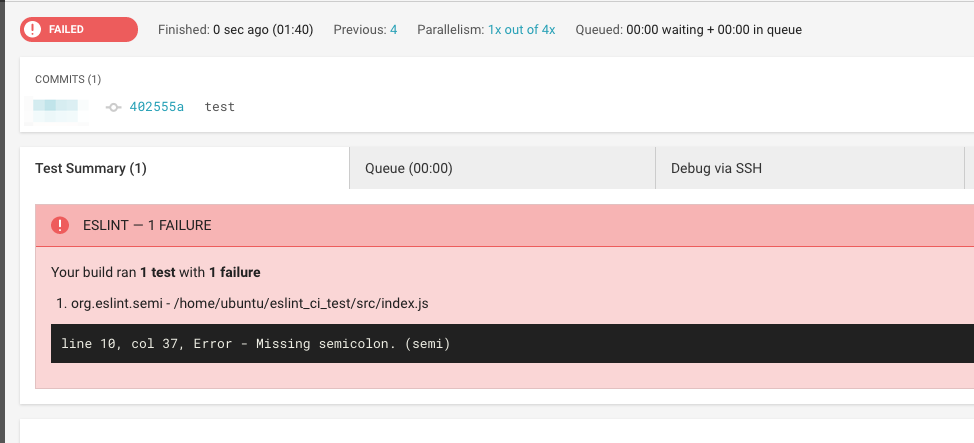
Task: Open parallelism 1x out of 4x link
Action: [x=521, y=29]
